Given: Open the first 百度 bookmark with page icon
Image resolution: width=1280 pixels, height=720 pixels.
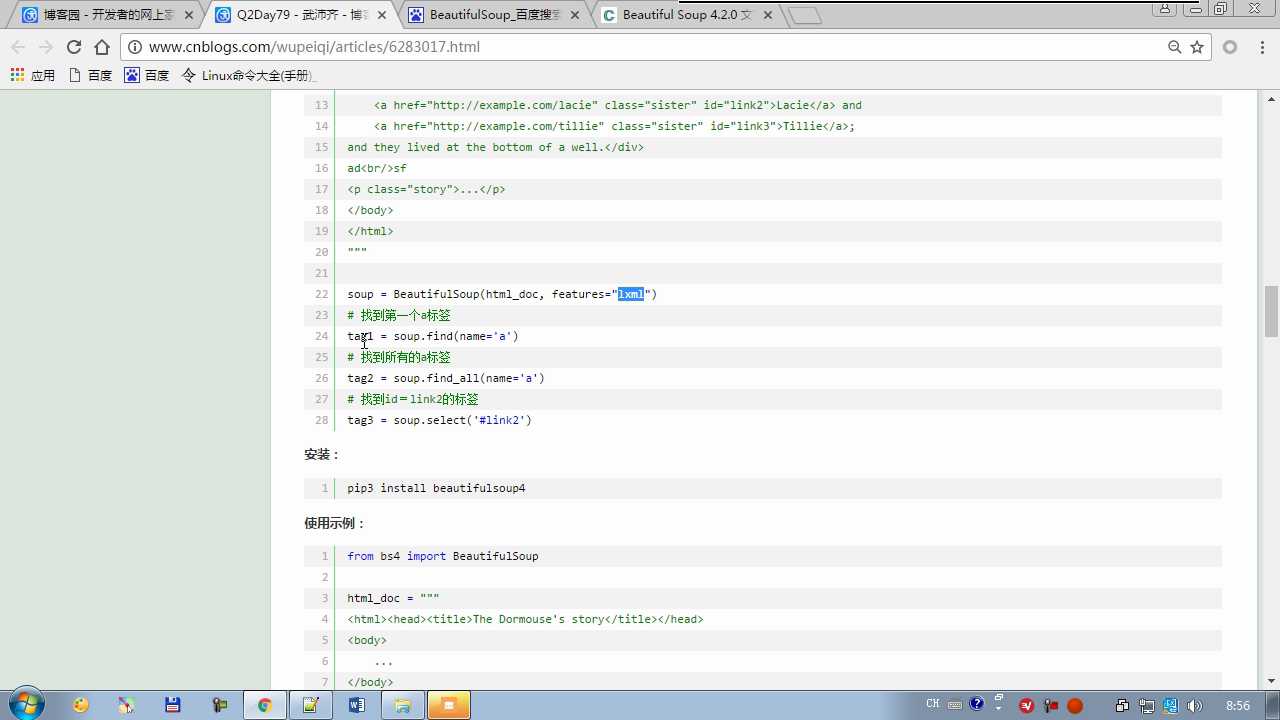Looking at the screenshot, I should tap(90, 75).
